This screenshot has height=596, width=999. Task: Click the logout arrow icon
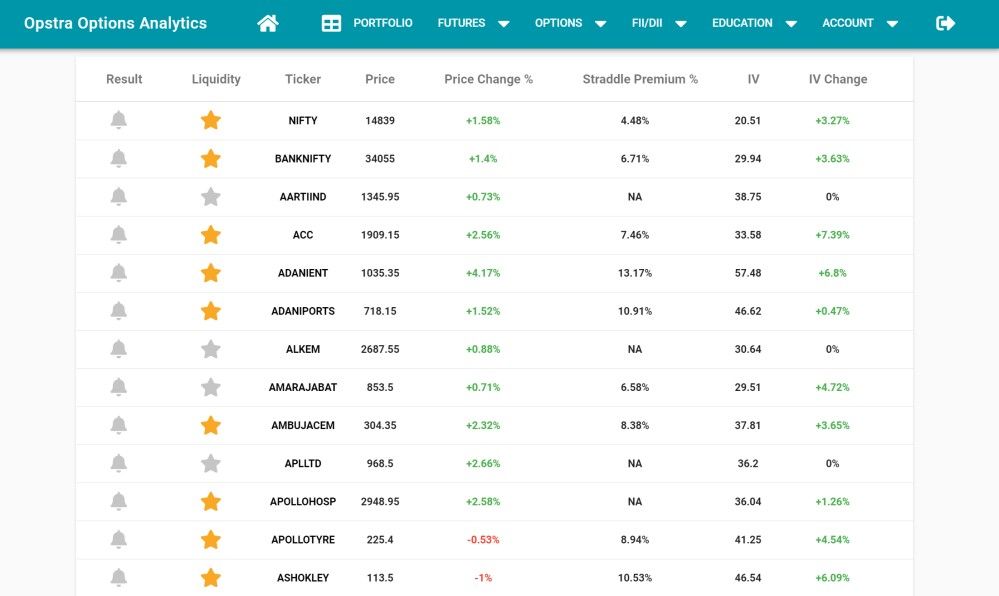[945, 23]
